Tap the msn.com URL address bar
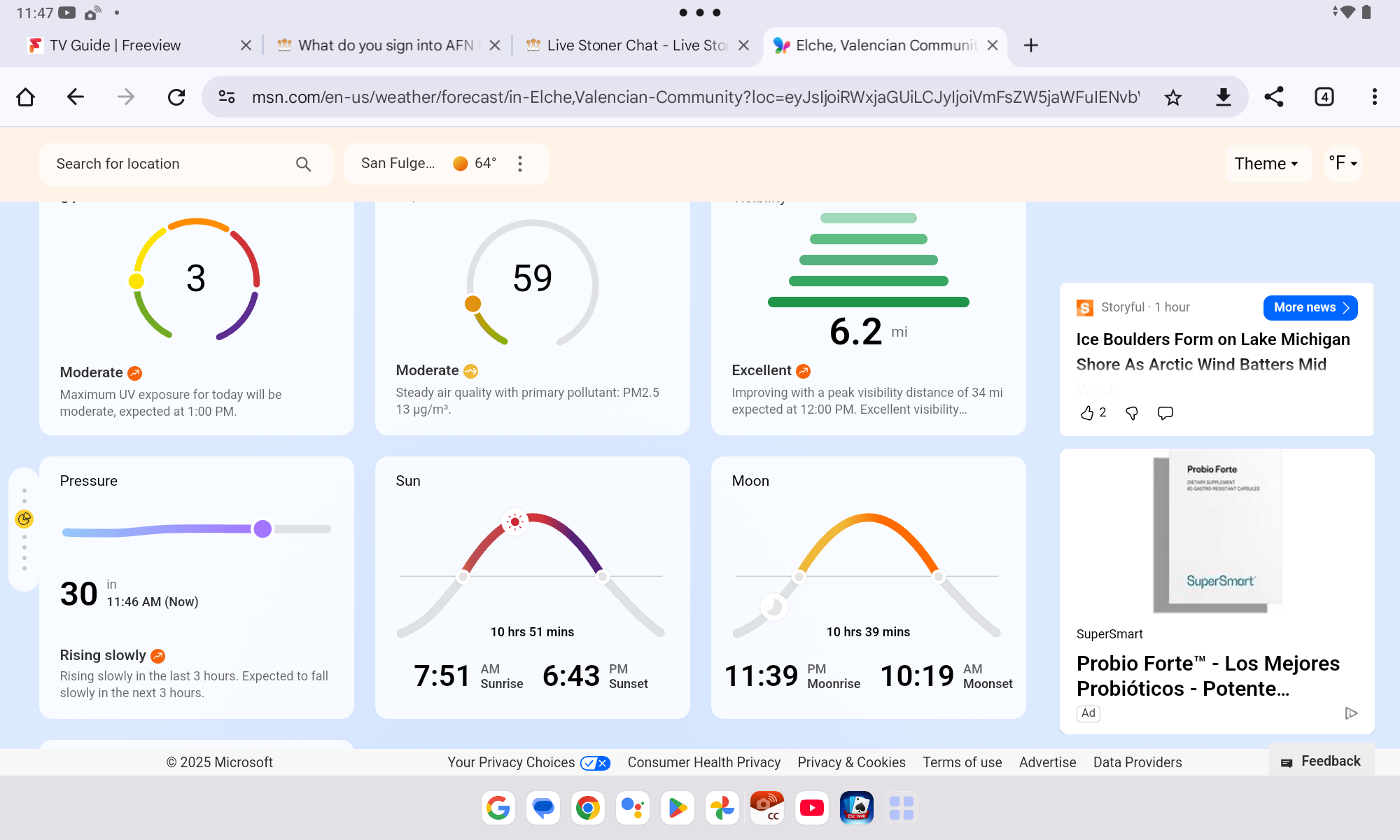1400x840 pixels. click(696, 97)
